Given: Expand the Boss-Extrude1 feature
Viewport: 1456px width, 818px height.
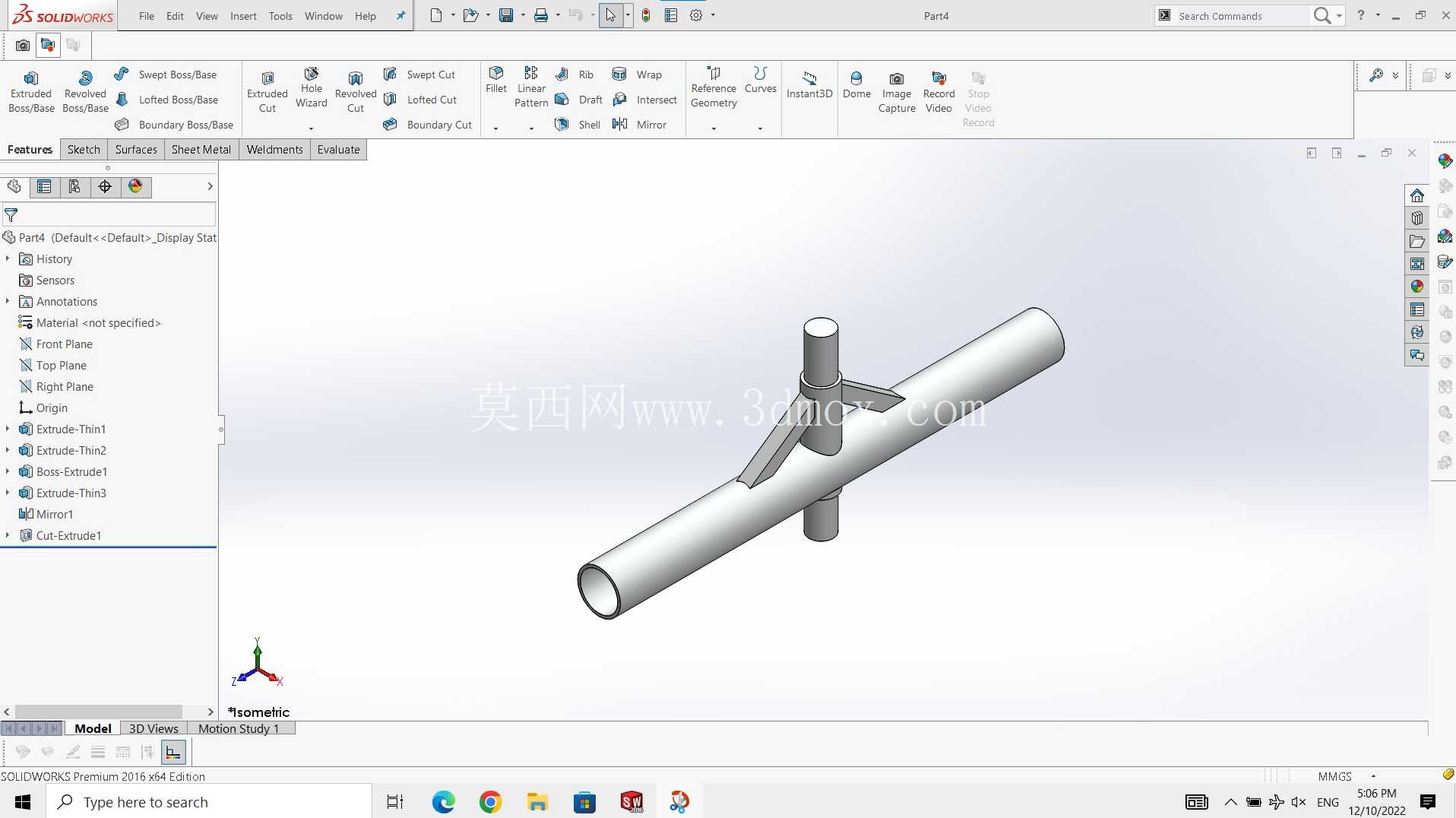Looking at the screenshot, I should pyautogui.click(x=8, y=472).
